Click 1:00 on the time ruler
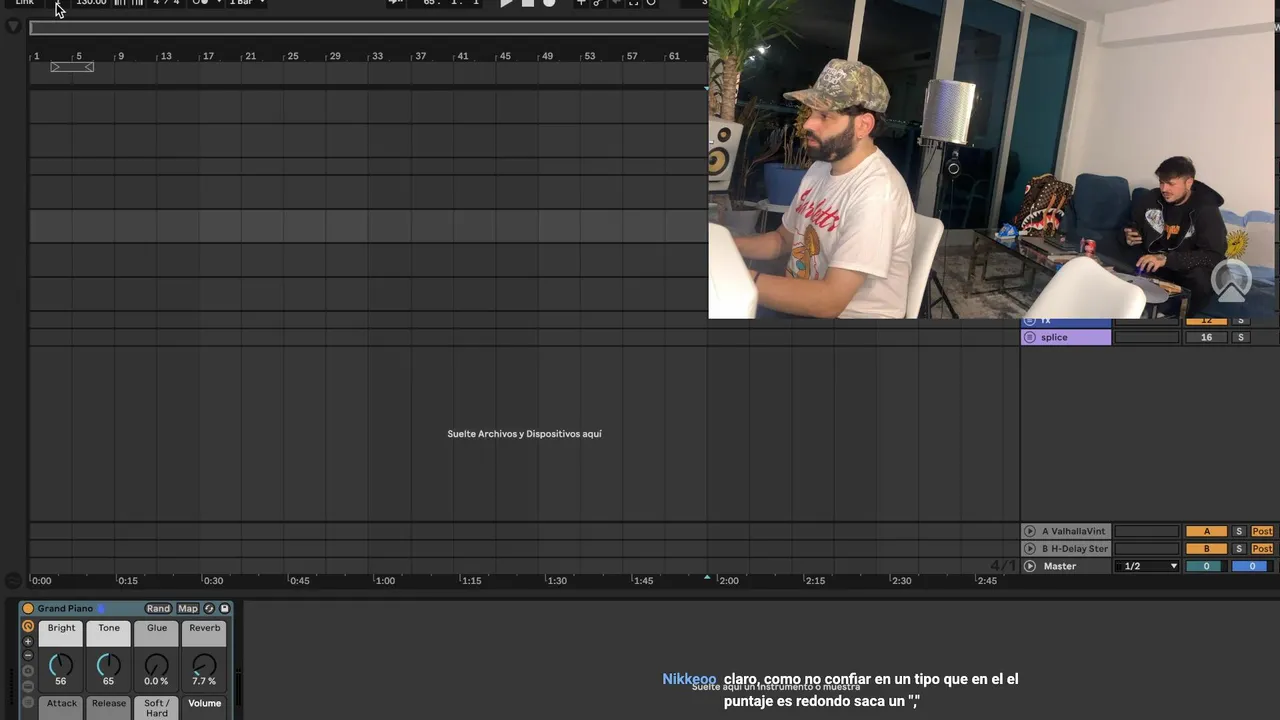 point(385,580)
